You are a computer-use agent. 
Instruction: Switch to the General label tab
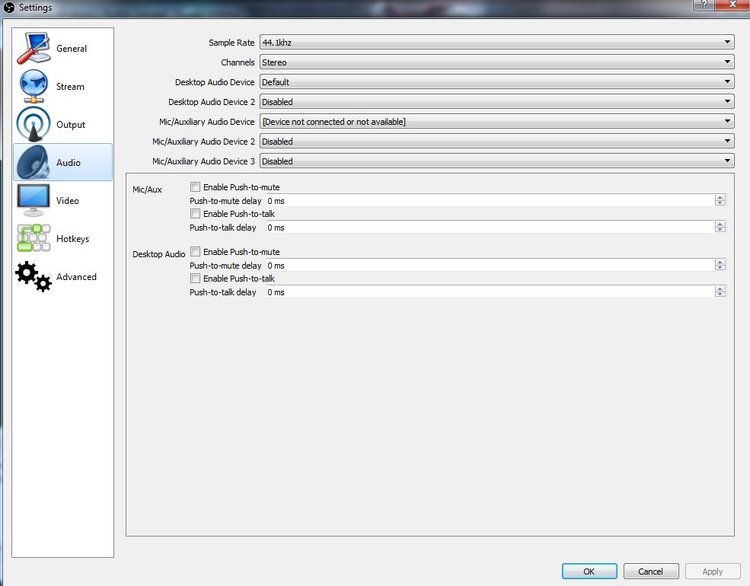[x=72, y=48]
